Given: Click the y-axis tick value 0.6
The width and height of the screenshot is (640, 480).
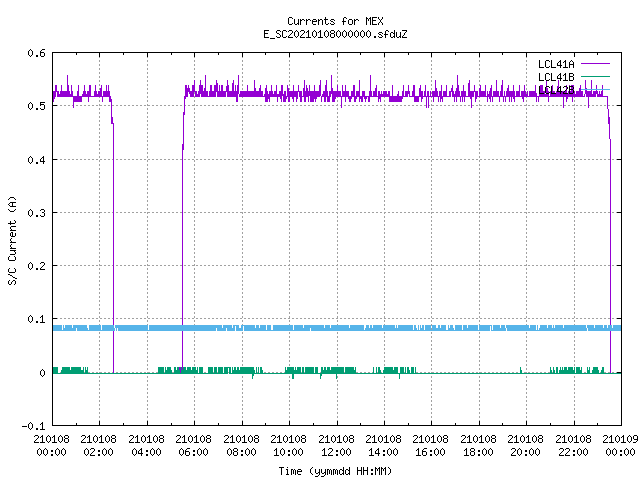Looking at the screenshot, I should [x=37, y=53].
